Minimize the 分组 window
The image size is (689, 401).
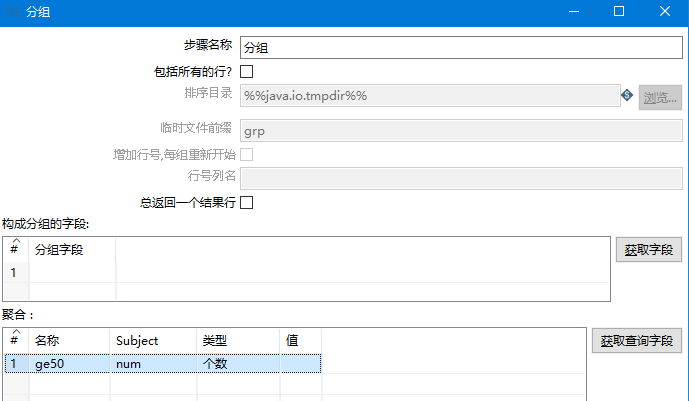coord(574,11)
